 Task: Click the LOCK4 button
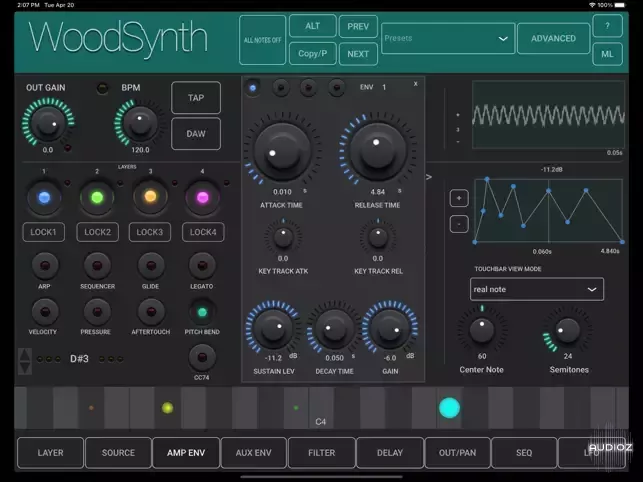point(203,232)
